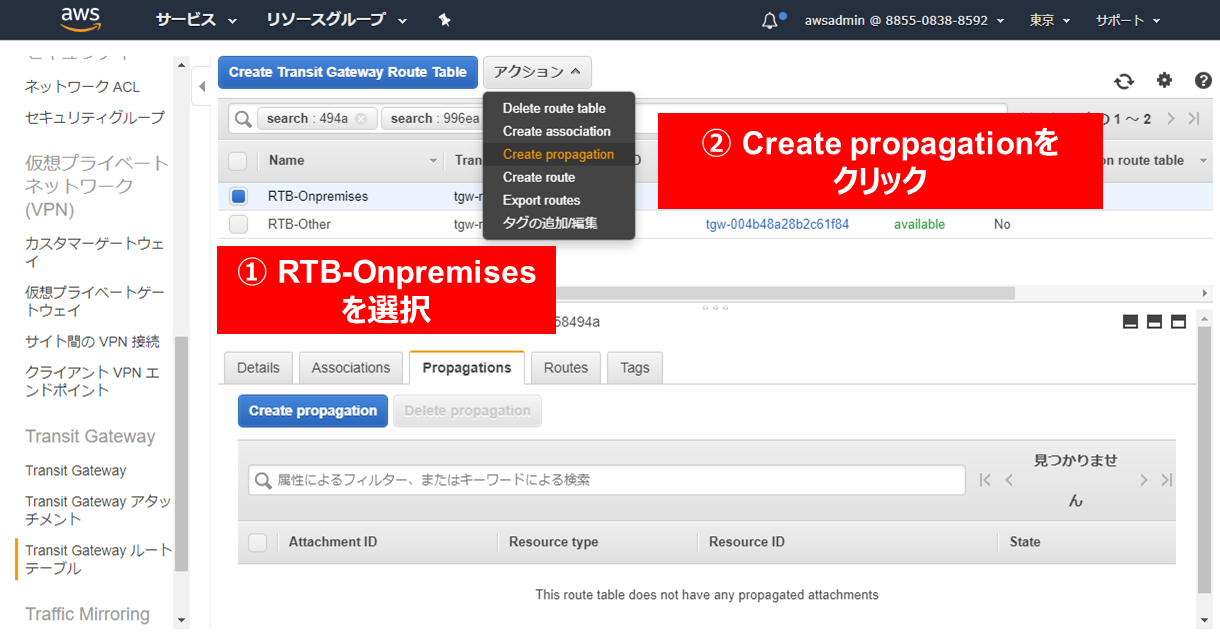Collapse the left navigation sidebar arrow
1220x637 pixels.
(x=201, y=88)
